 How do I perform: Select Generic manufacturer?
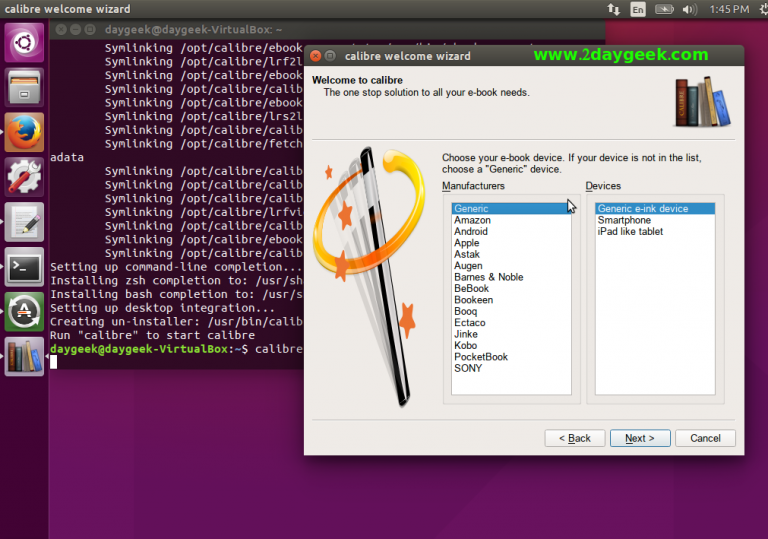(511, 209)
